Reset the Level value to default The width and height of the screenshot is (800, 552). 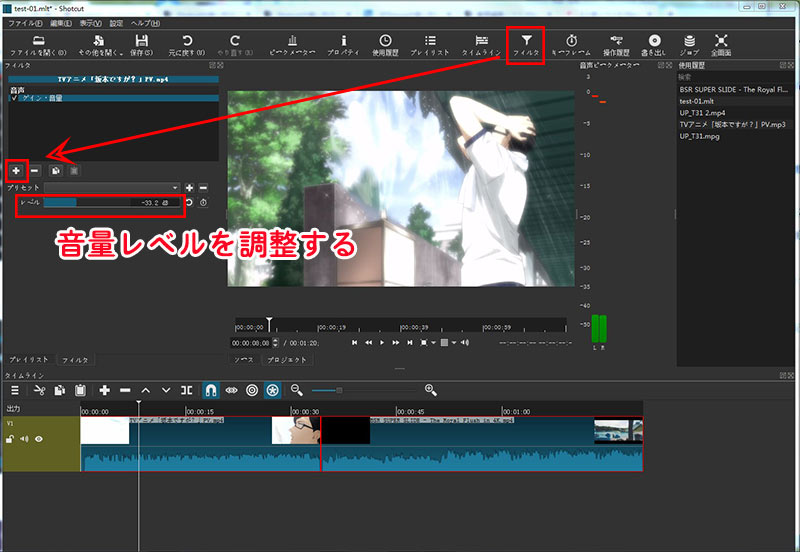189,203
